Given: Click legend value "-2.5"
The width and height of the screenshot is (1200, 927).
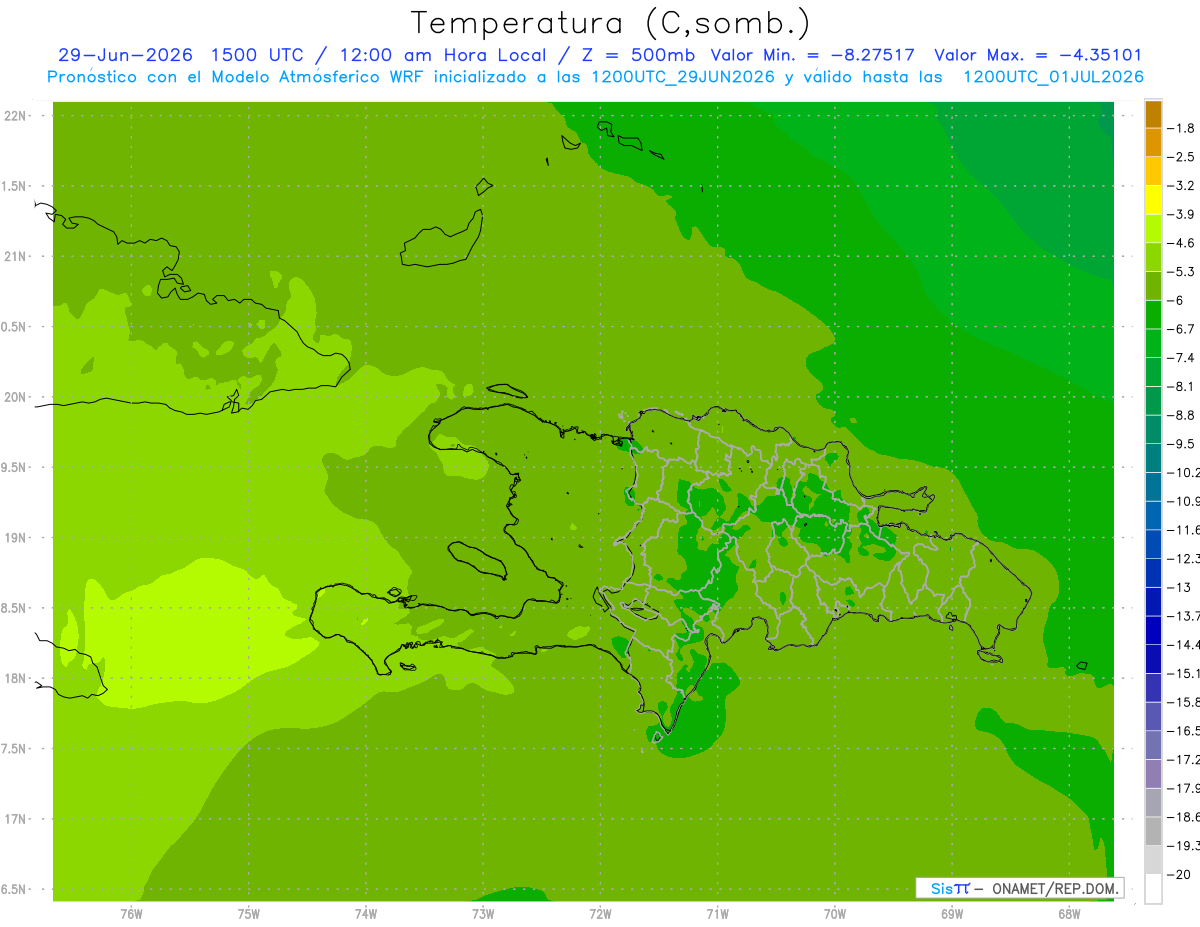Looking at the screenshot, I should 1182,157.
